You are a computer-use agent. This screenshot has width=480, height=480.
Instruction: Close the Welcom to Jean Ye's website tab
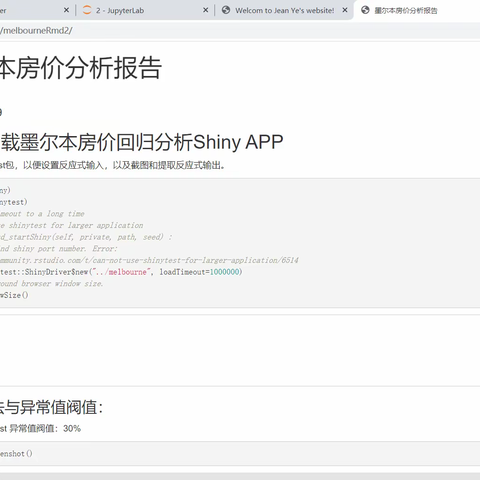click(345, 10)
